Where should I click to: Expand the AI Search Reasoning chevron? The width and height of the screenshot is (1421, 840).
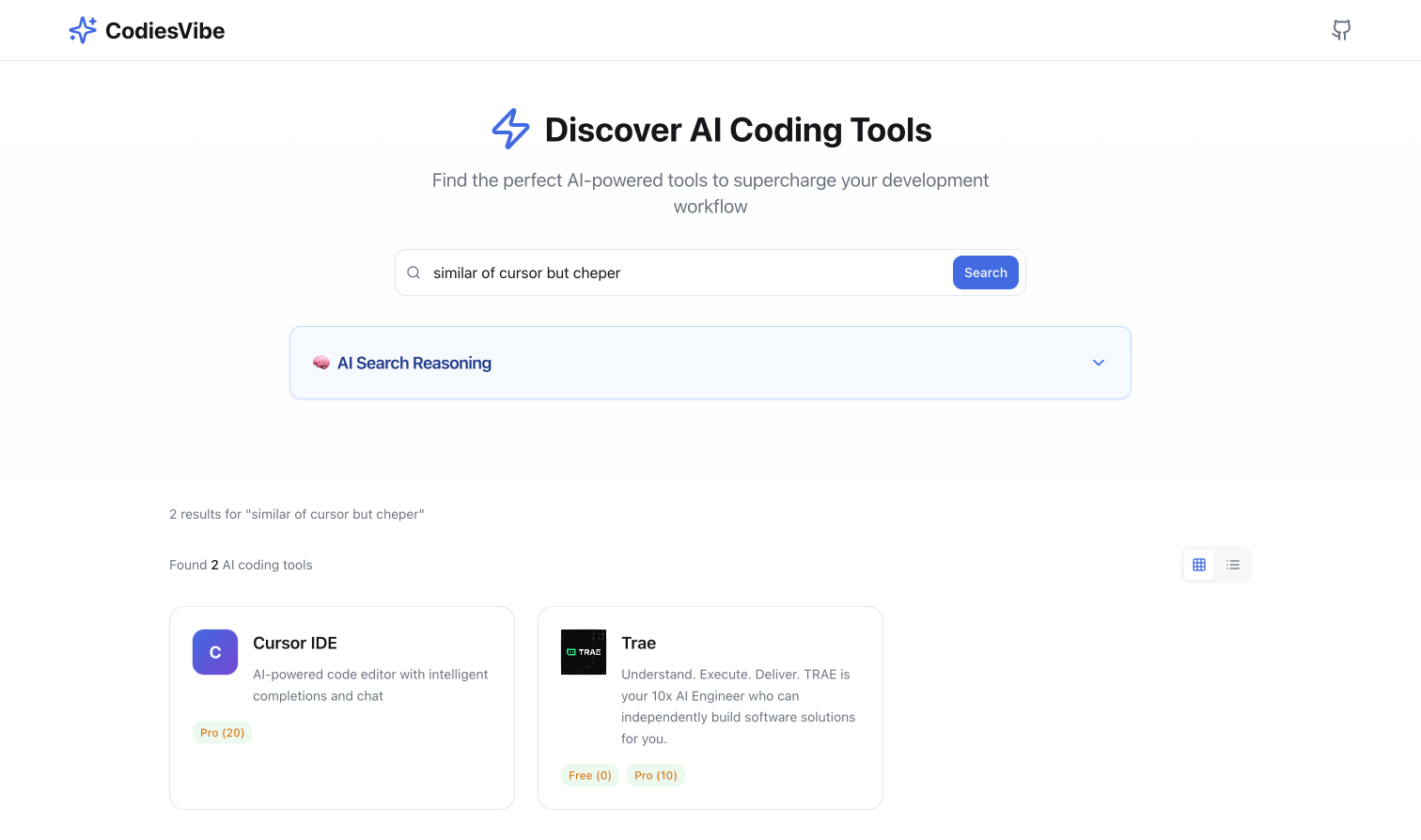(x=1099, y=363)
